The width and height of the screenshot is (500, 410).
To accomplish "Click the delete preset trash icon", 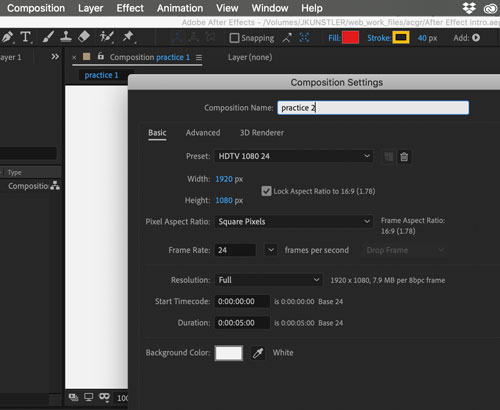I will click(404, 157).
